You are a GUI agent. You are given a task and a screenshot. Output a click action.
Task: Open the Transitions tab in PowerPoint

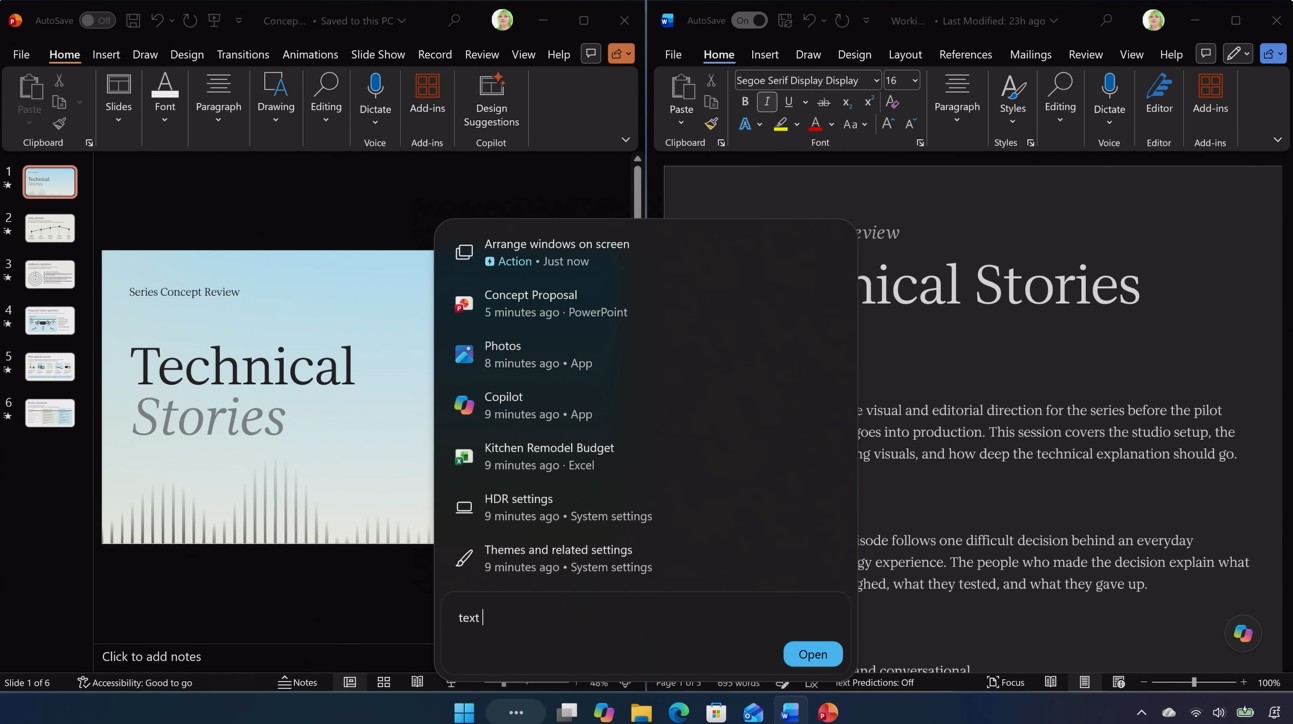[x=243, y=54]
